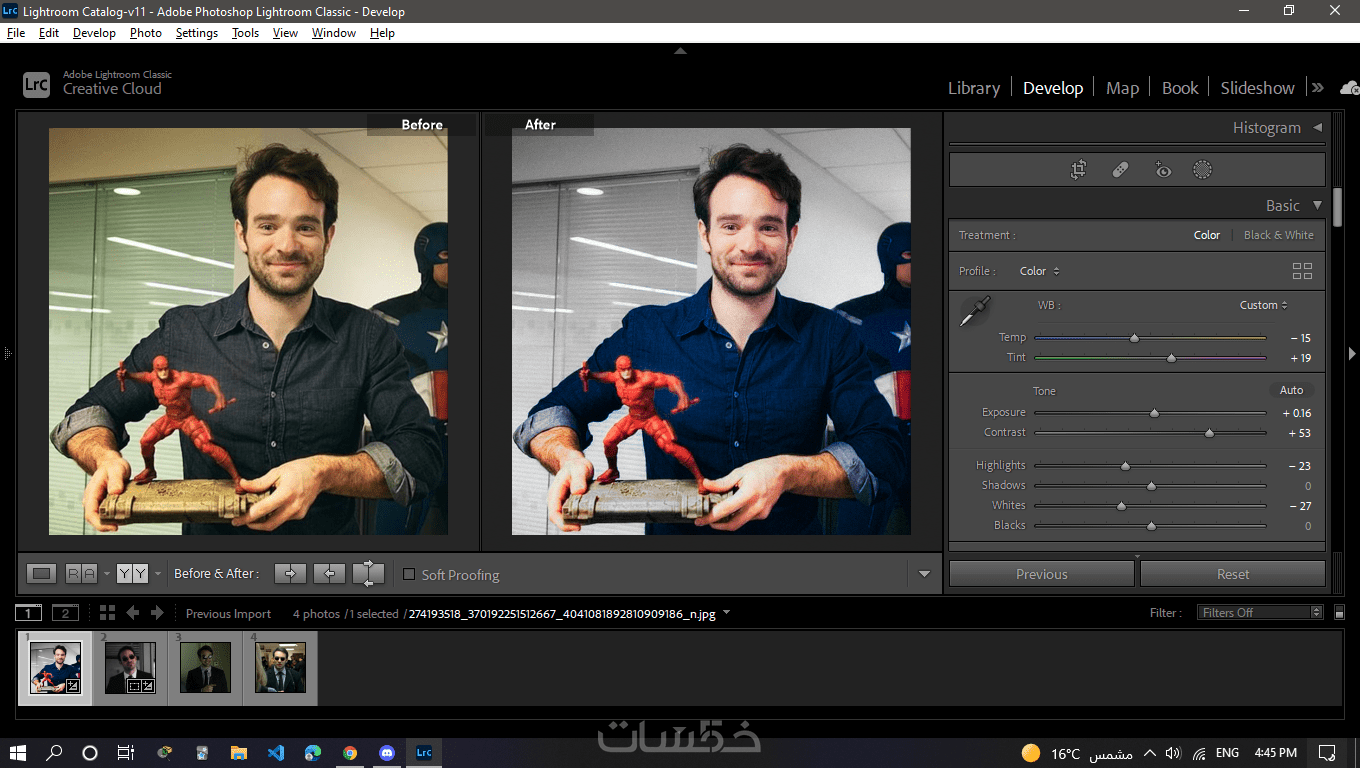Copy Before settings to After arrow
This screenshot has width=1360, height=768.
290,573
